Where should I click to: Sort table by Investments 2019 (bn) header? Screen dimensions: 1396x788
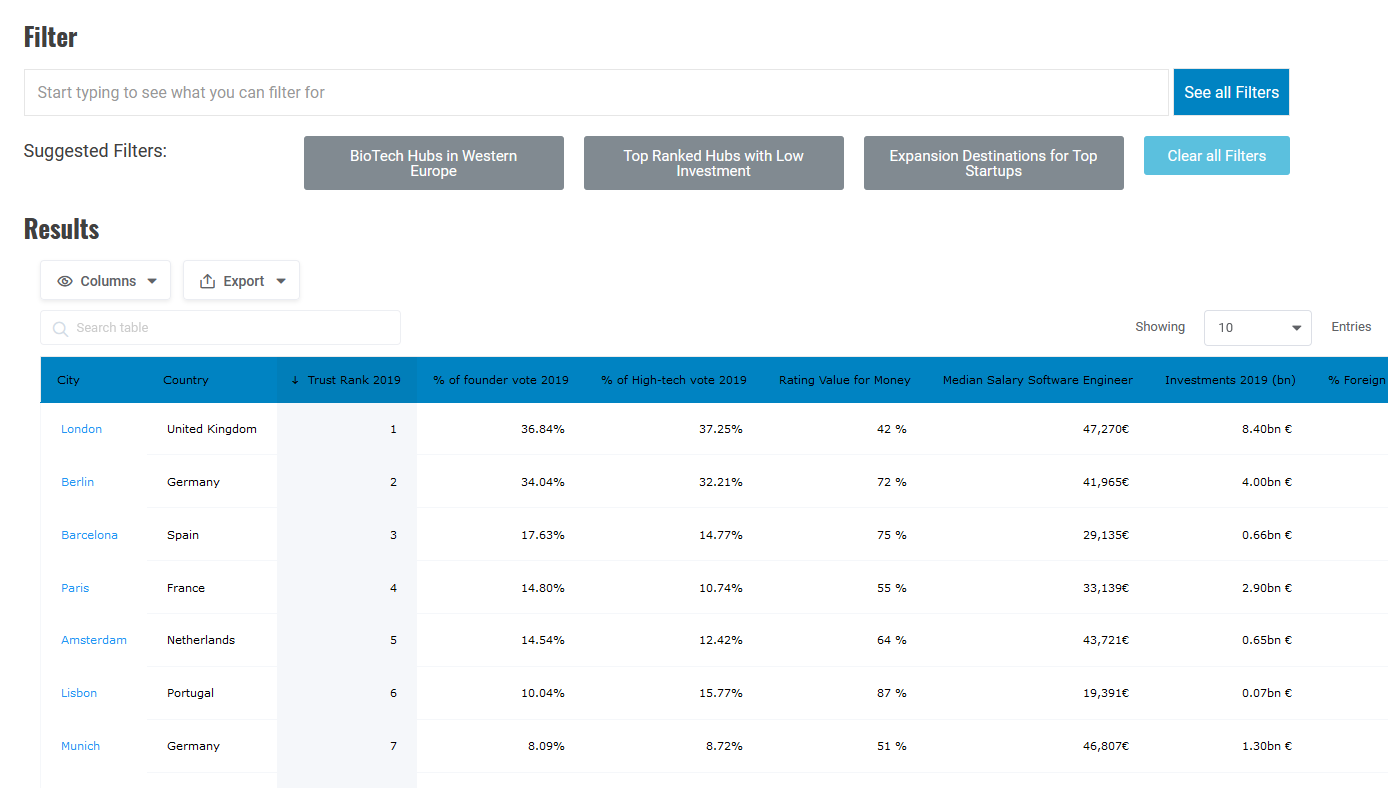(1229, 380)
